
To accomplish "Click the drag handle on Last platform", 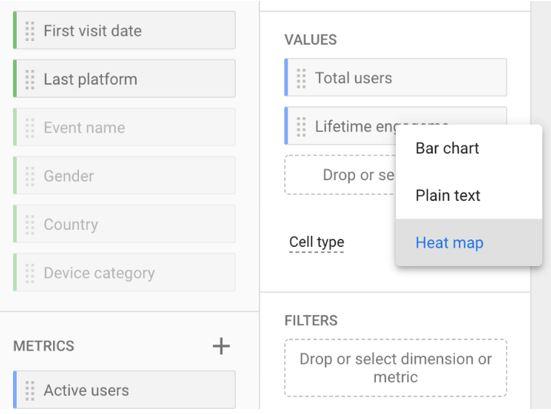I will tap(30, 79).
